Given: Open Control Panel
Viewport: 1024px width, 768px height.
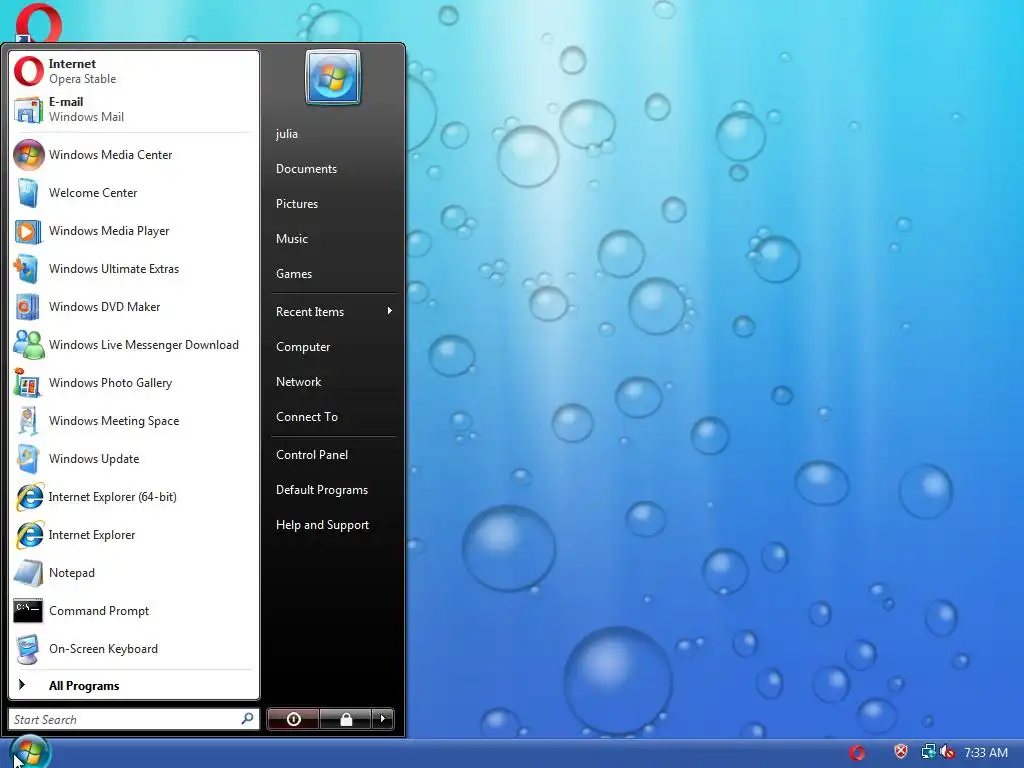Looking at the screenshot, I should (312, 455).
